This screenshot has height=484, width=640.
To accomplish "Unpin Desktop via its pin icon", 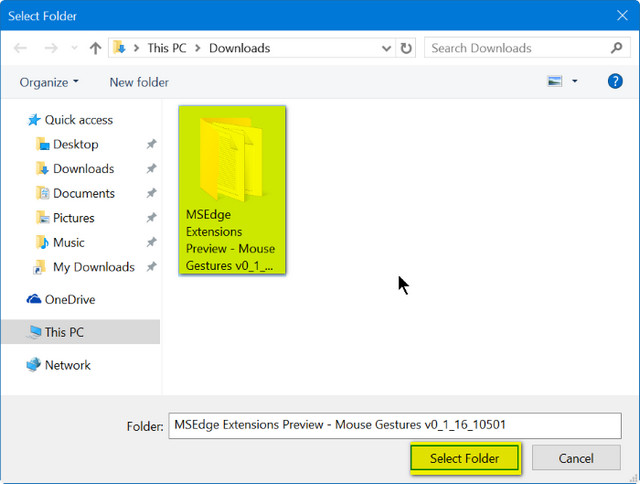I will pyautogui.click(x=151, y=144).
